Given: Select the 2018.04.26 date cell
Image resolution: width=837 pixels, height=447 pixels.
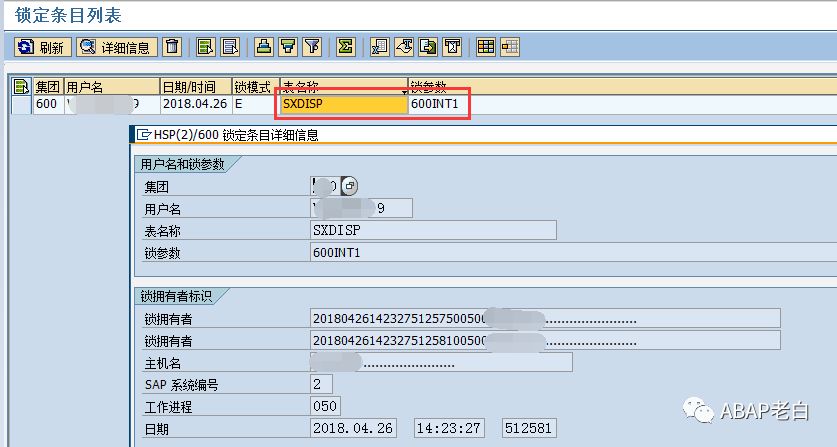Looking at the screenshot, I should [195, 104].
